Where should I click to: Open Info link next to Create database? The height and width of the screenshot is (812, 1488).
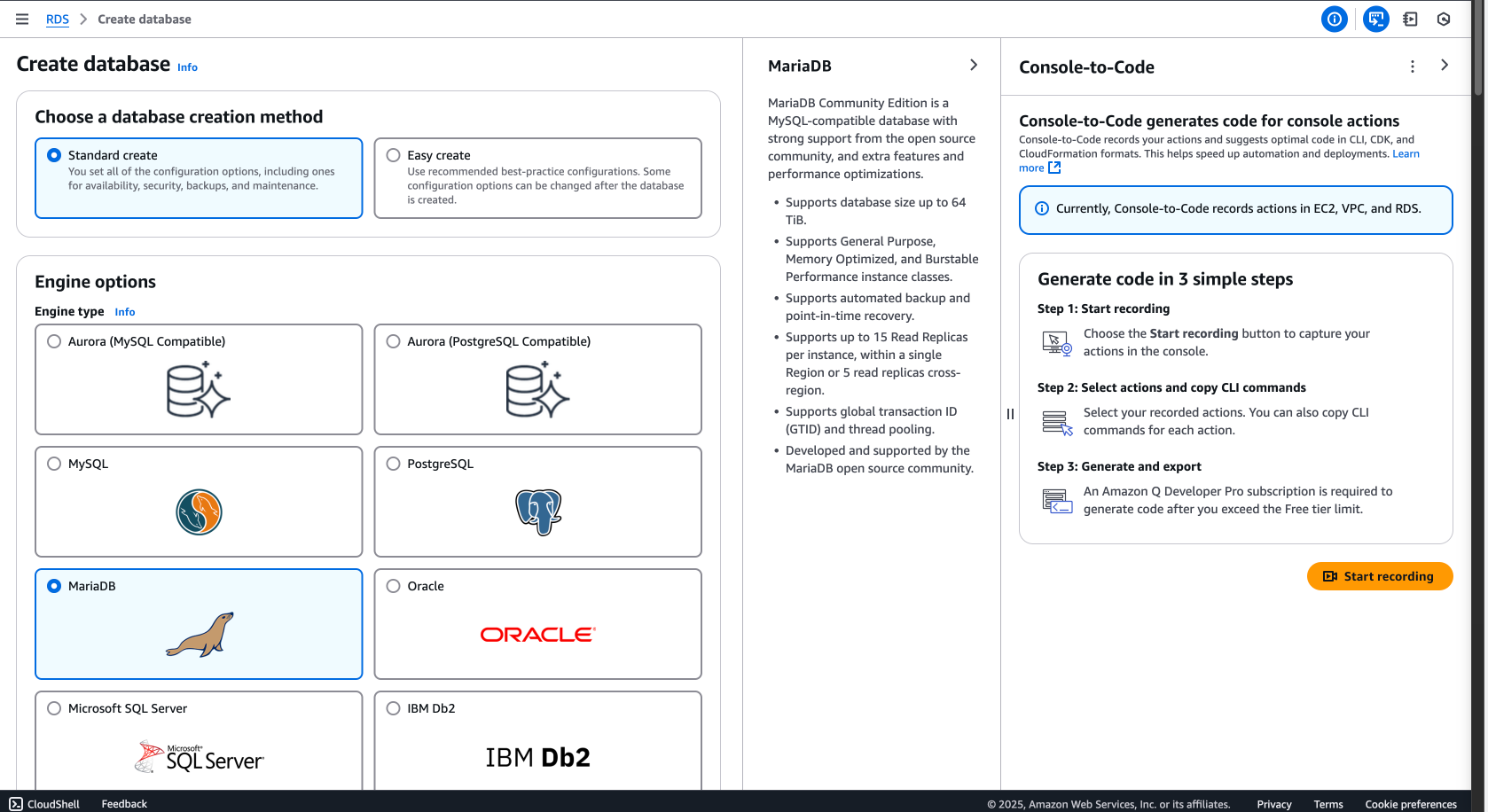pyautogui.click(x=187, y=67)
